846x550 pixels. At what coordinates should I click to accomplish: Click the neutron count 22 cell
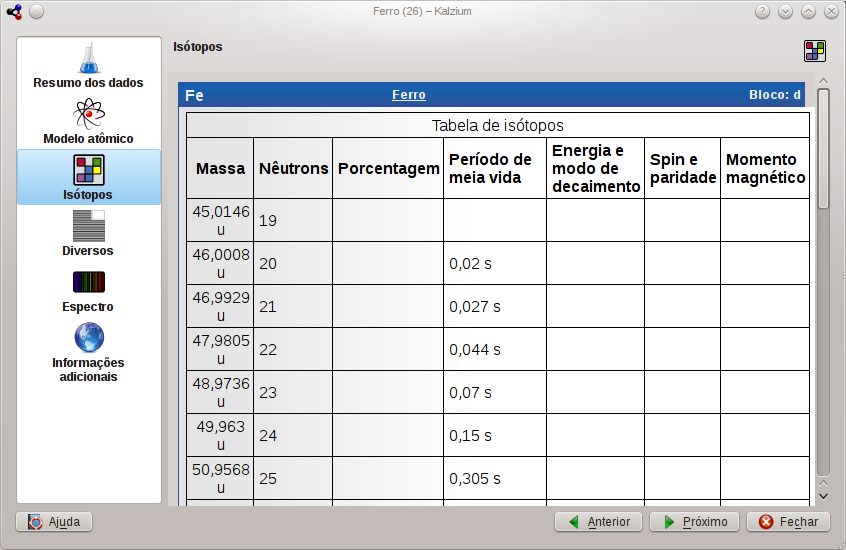click(293, 349)
